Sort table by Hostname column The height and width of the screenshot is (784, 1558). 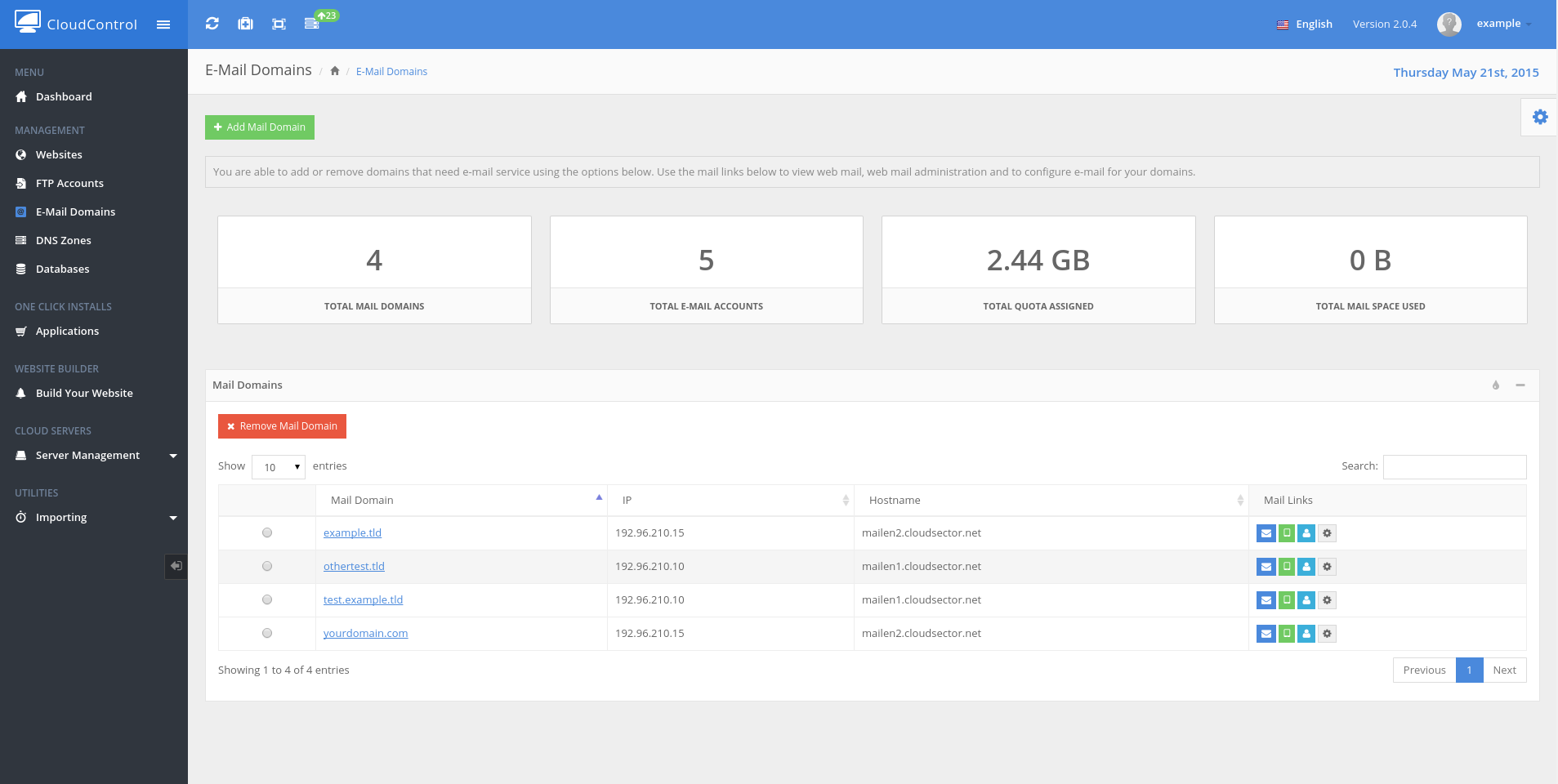click(x=1051, y=500)
